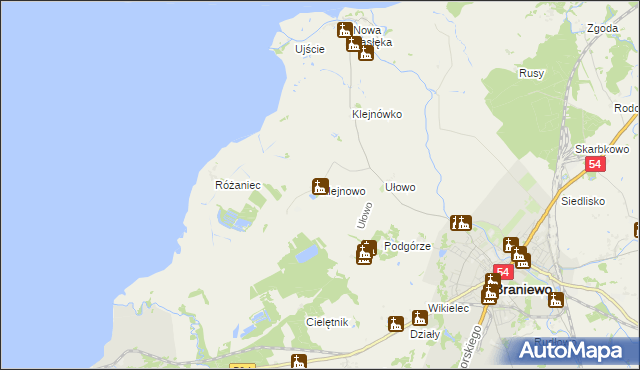Click the Ujście village label

pyautogui.click(x=310, y=49)
